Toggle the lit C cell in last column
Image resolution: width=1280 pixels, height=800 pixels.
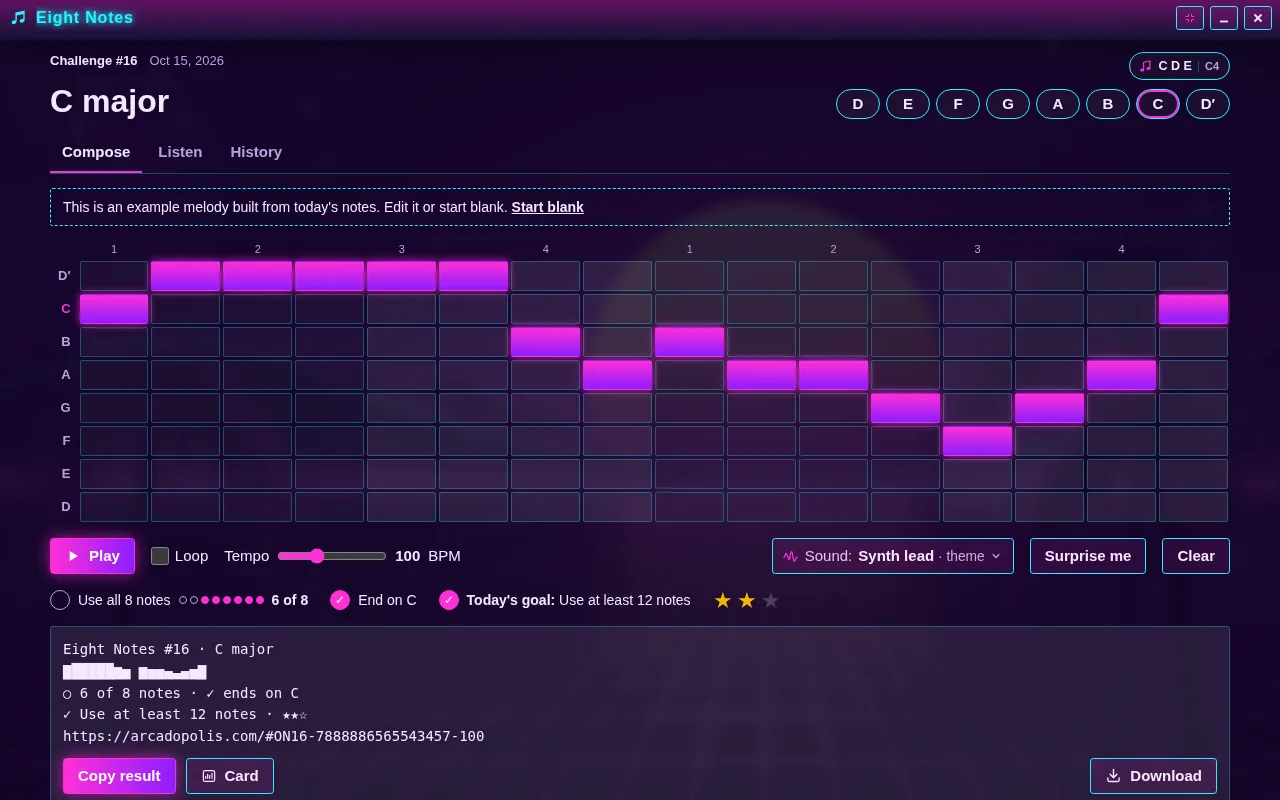point(1194,309)
